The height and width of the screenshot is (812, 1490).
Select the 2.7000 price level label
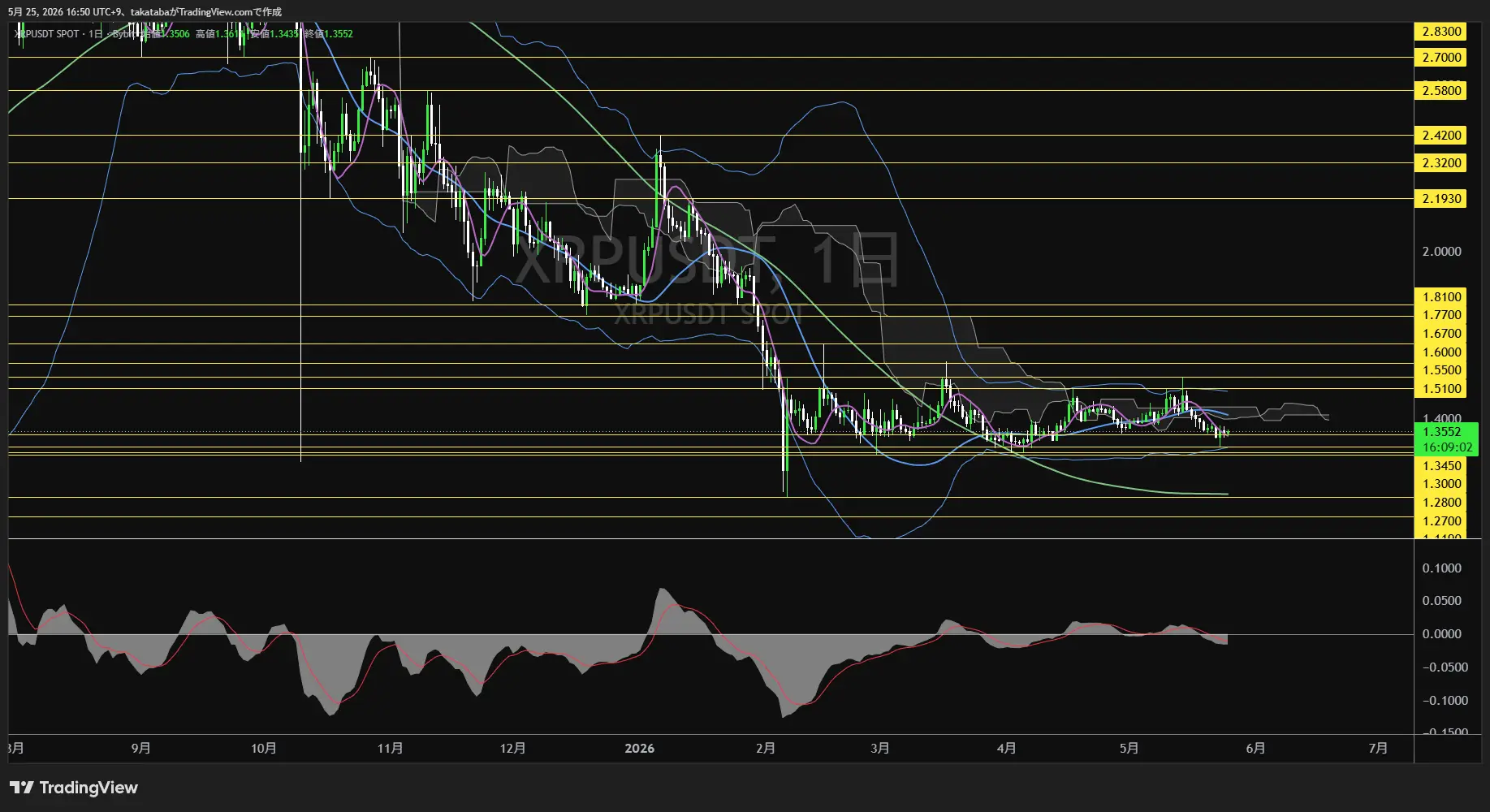click(x=1441, y=58)
